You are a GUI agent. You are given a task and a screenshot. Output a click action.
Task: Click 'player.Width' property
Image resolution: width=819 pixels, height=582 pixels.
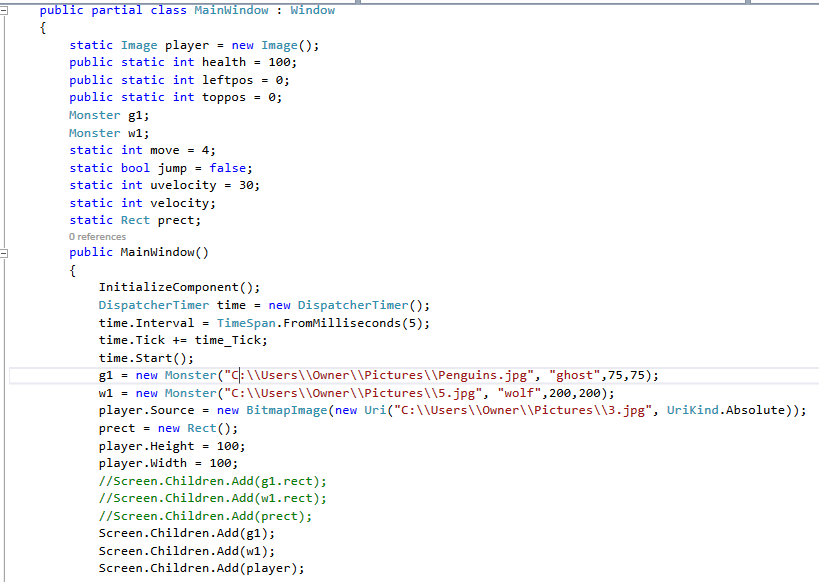tap(143, 463)
